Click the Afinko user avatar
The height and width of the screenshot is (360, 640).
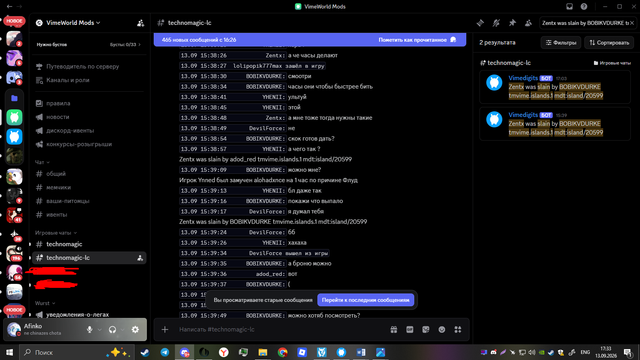coord(14,329)
